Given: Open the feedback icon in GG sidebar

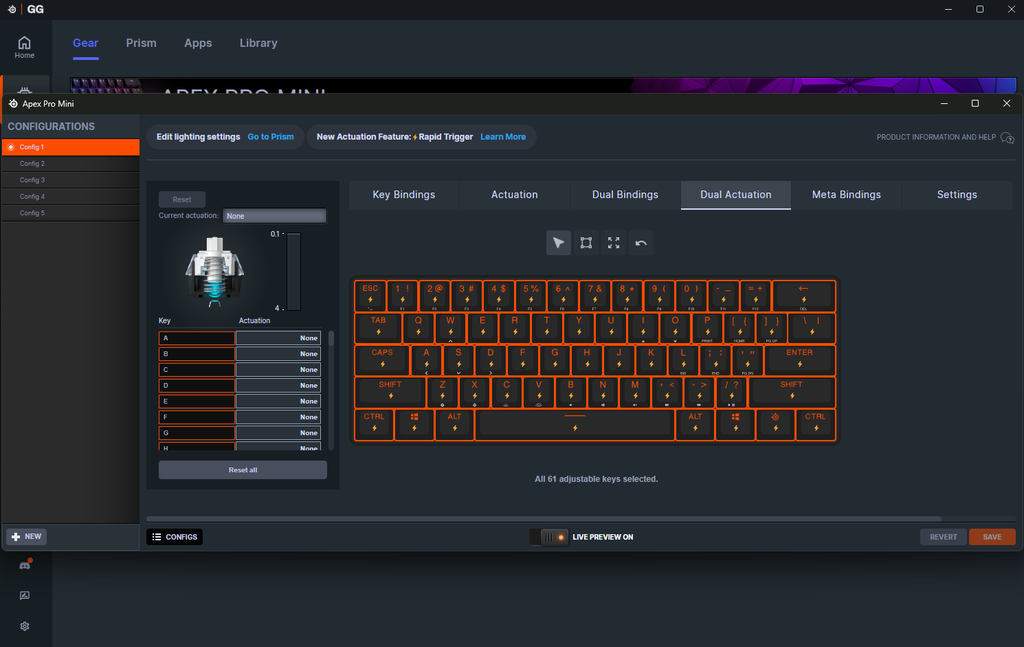Looking at the screenshot, I should coord(25,595).
